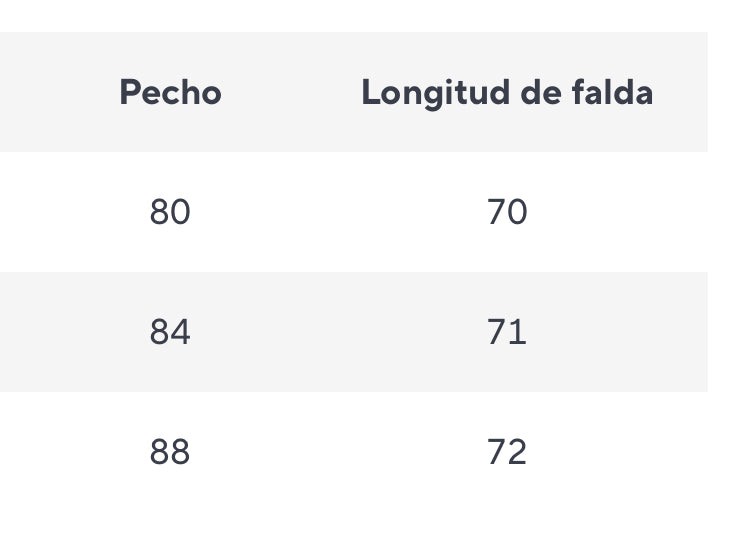Choose 70 under Longitud de falda
Image resolution: width=744 pixels, height=538 pixels.
click(507, 212)
